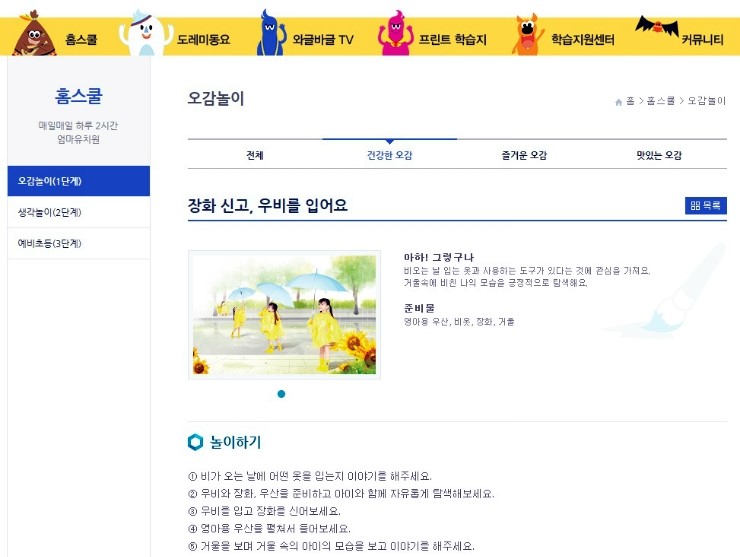Click the orange dog mascot for 학습지원센터

pos(528,34)
